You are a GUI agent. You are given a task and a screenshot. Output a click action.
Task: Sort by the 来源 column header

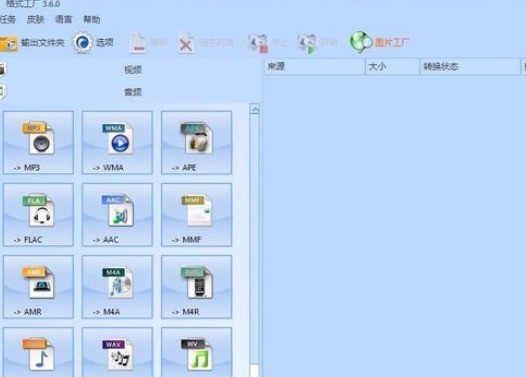(314, 66)
